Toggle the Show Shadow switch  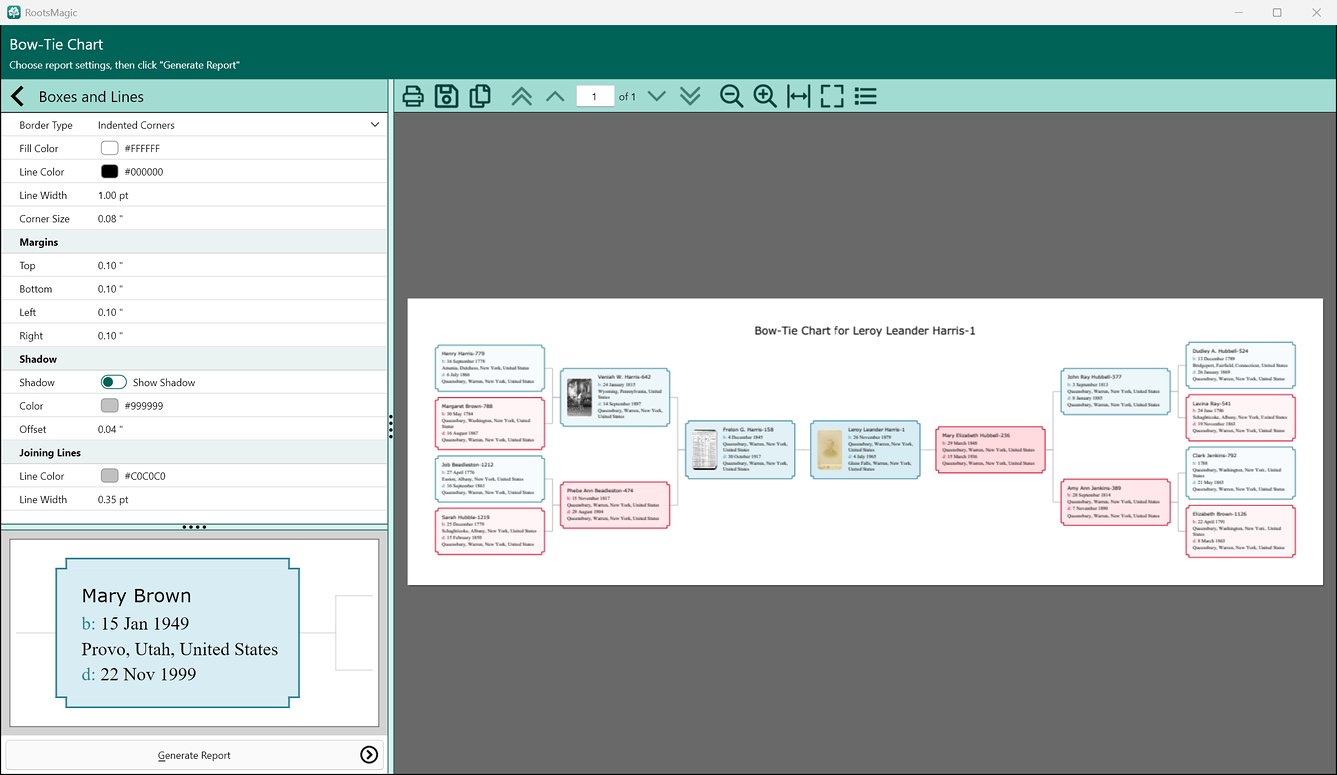coord(114,382)
